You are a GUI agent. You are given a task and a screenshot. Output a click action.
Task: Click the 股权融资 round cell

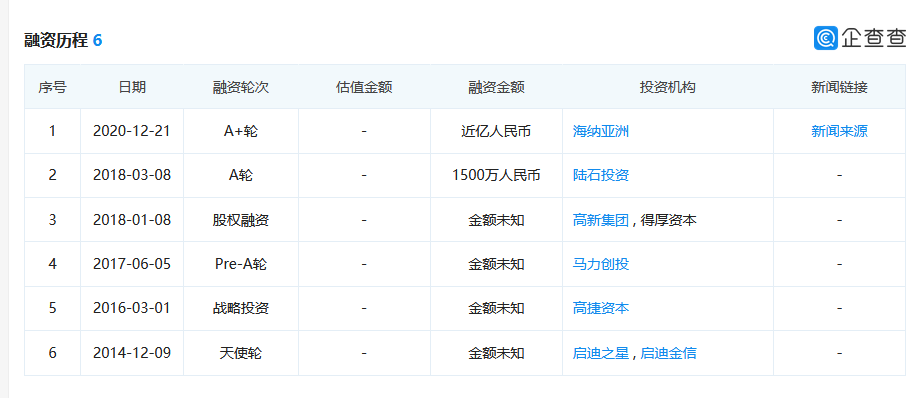[x=241, y=220]
